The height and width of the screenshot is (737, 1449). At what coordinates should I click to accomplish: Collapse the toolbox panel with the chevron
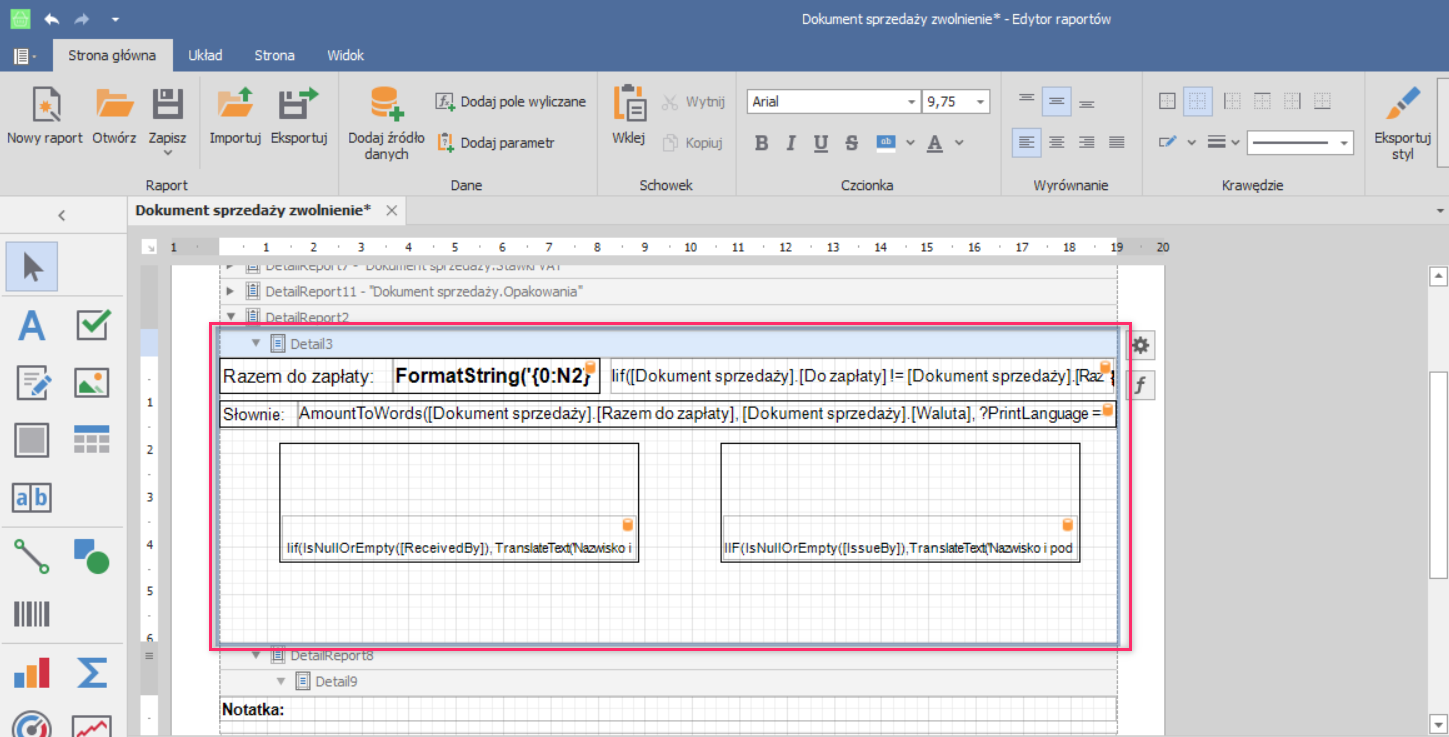62,215
